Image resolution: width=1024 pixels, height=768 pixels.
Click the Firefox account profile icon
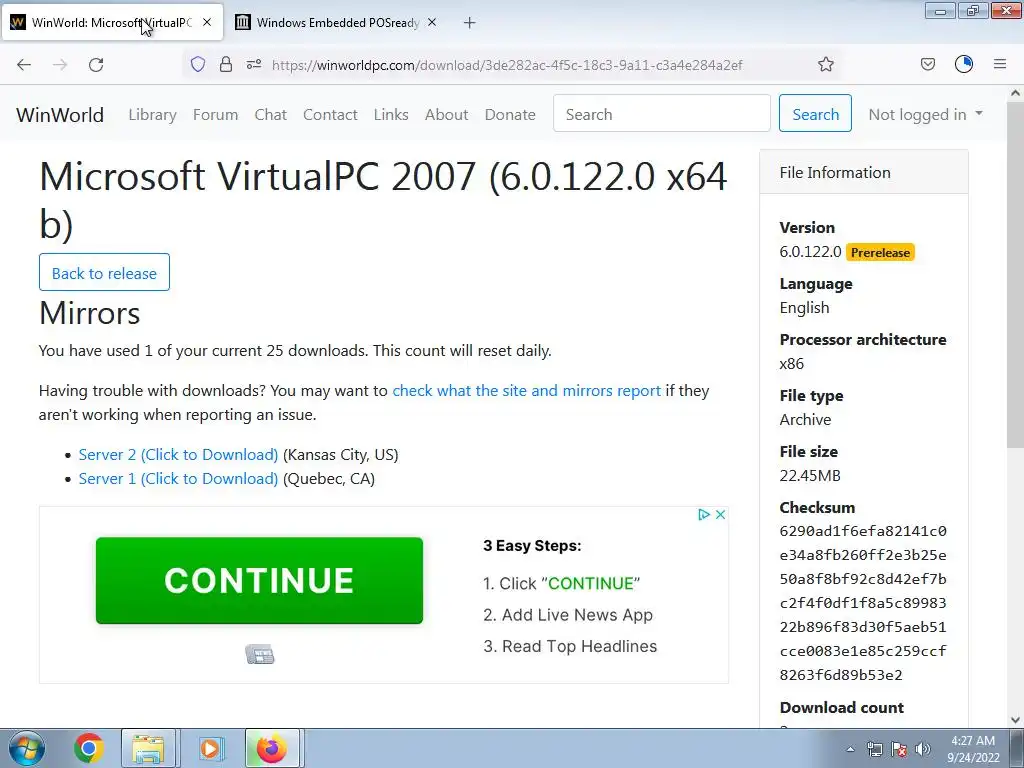pos(964,64)
